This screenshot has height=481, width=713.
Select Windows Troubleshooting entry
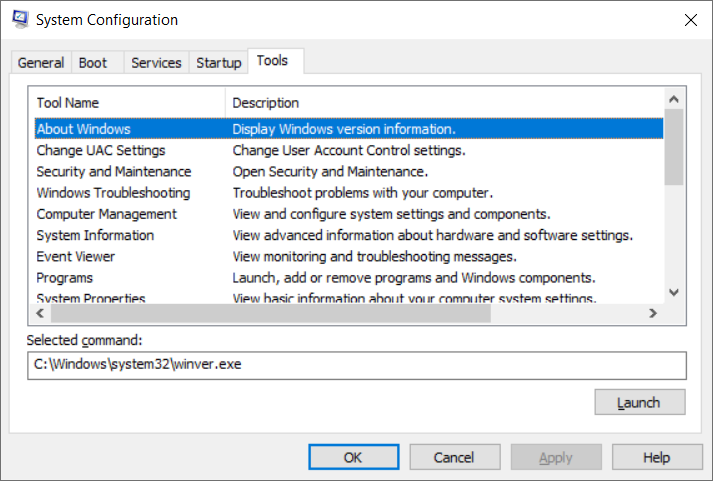(x=349, y=193)
